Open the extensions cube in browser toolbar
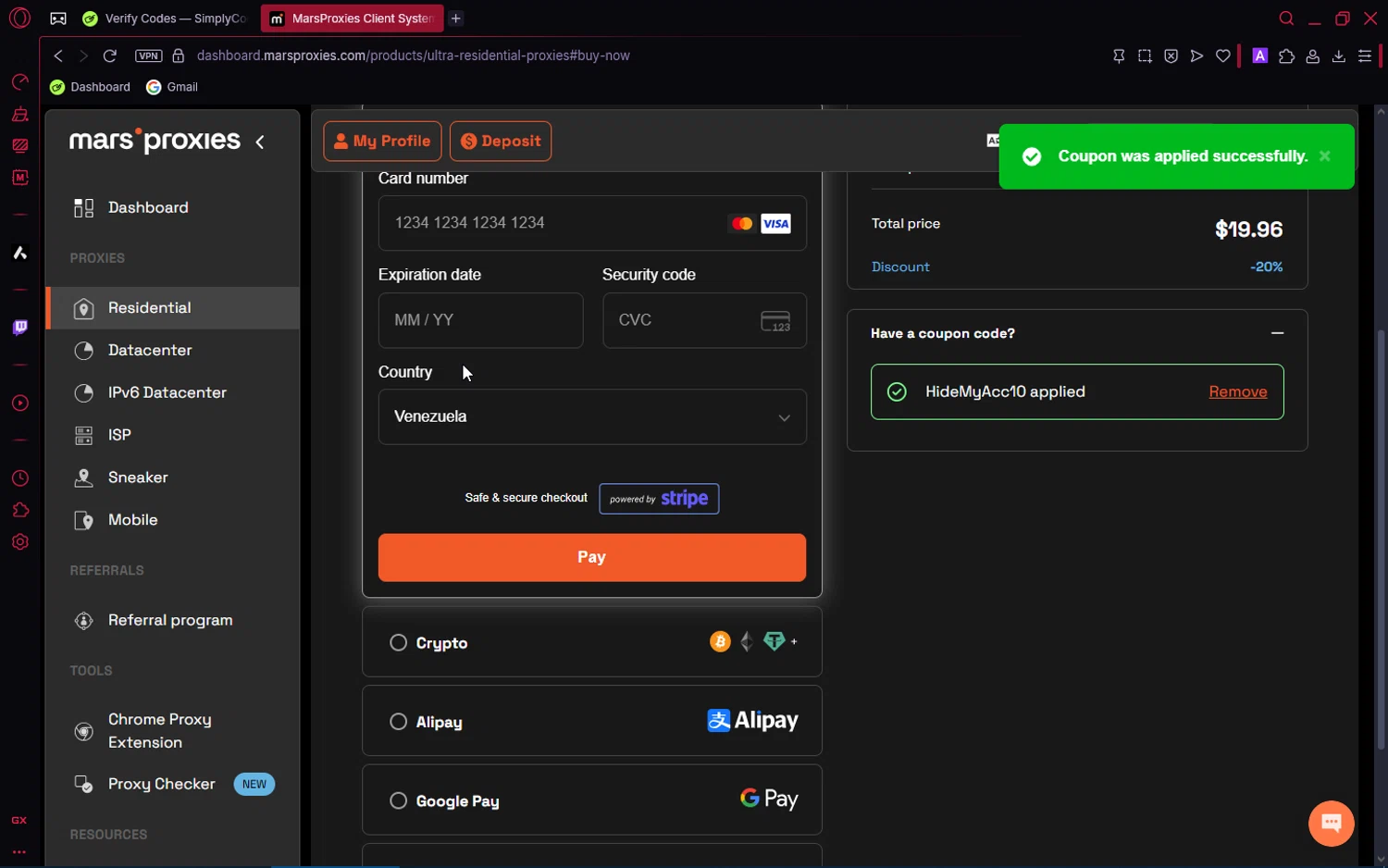 click(x=1286, y=56)
